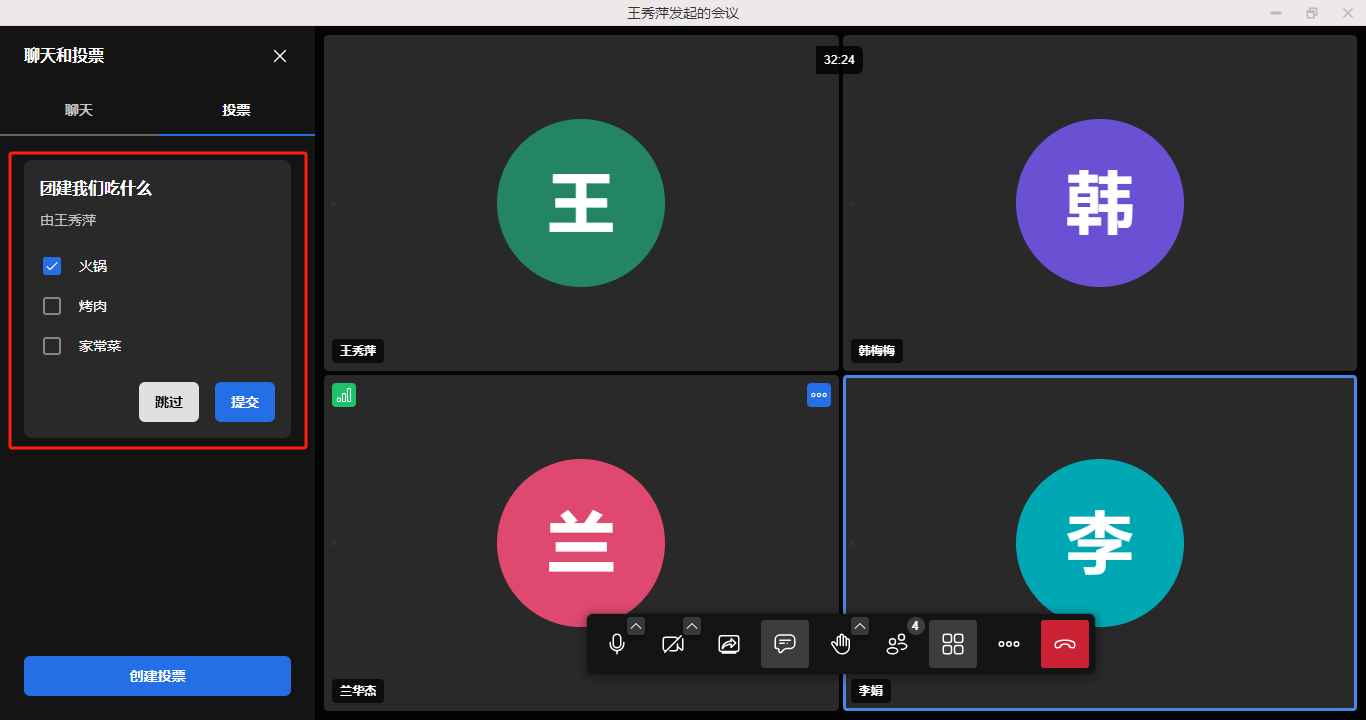Expand the microphone options arrow
Screen dimensions: 1366x720
point(636,626)
